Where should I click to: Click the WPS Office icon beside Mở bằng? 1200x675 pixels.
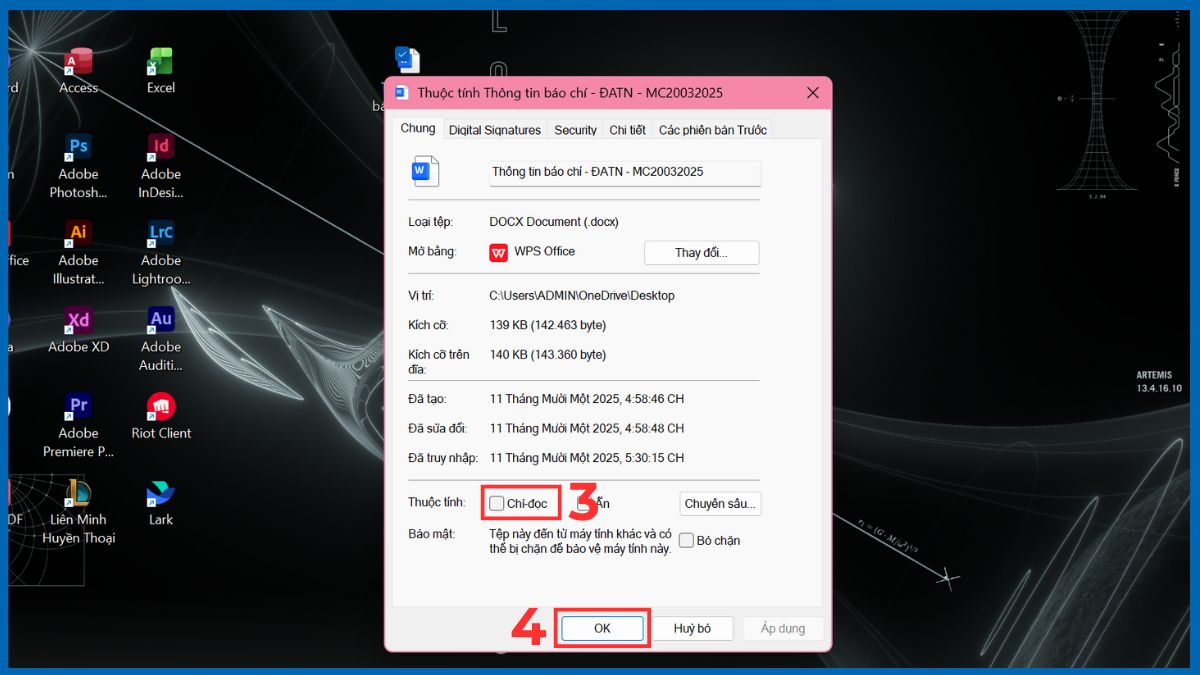click(x=498, y=252)
